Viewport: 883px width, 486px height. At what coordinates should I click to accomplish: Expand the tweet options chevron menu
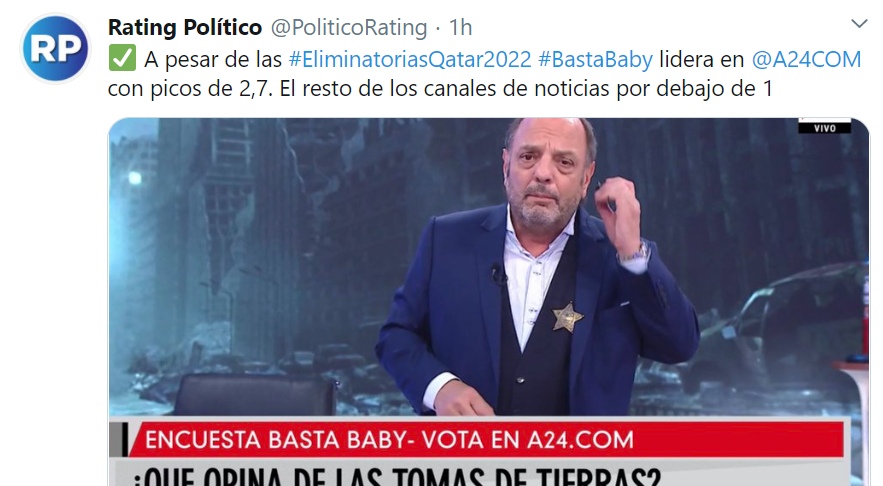859,24
